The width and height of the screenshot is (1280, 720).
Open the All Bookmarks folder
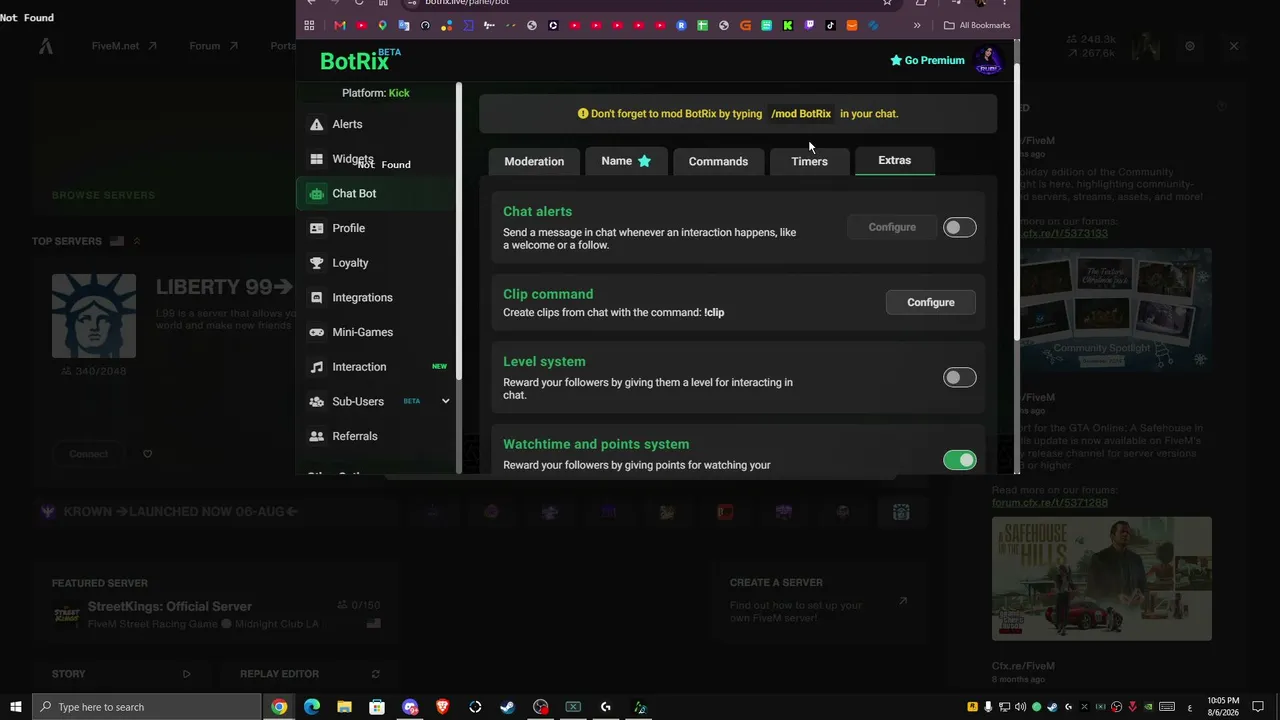[977, 25]
